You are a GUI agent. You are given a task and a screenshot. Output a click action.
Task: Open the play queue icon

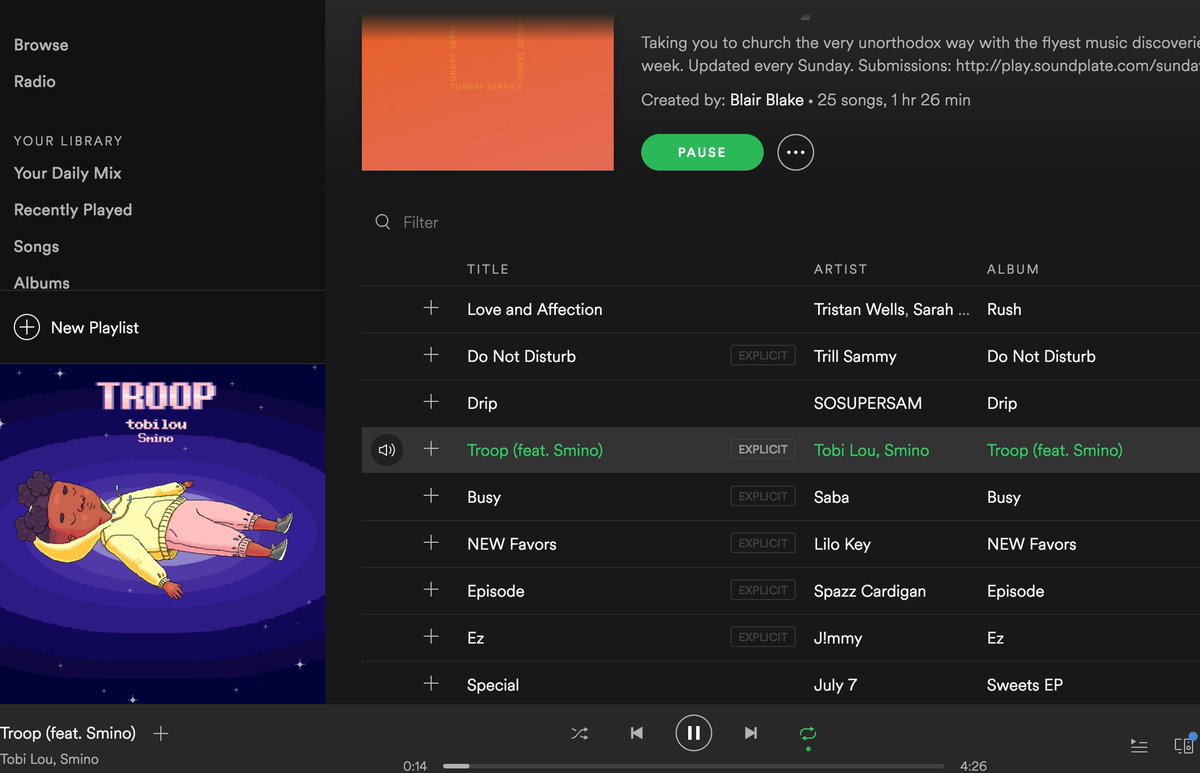point(1139,746)
